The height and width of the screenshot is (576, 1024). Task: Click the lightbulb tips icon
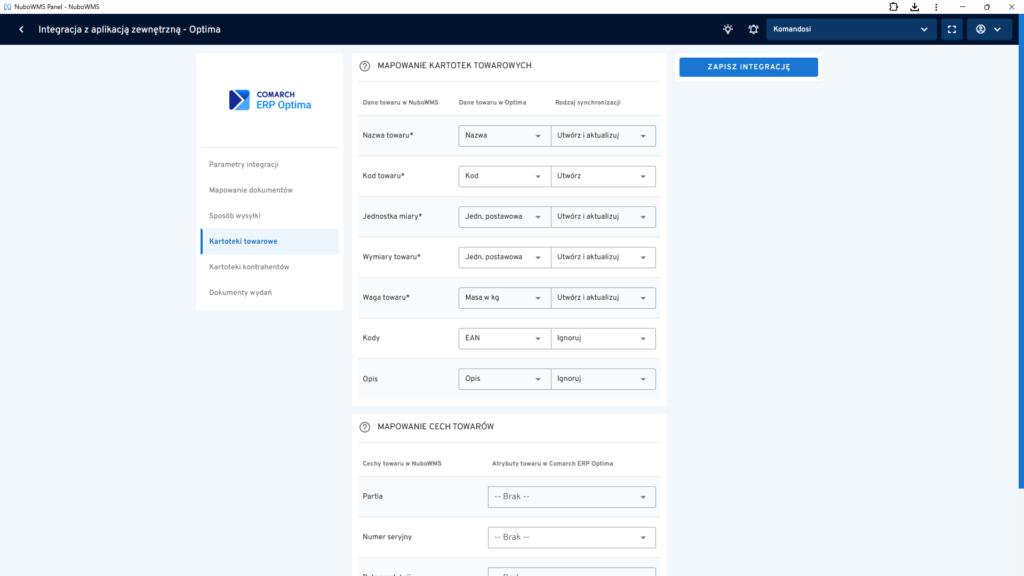[x=728, y=29]
